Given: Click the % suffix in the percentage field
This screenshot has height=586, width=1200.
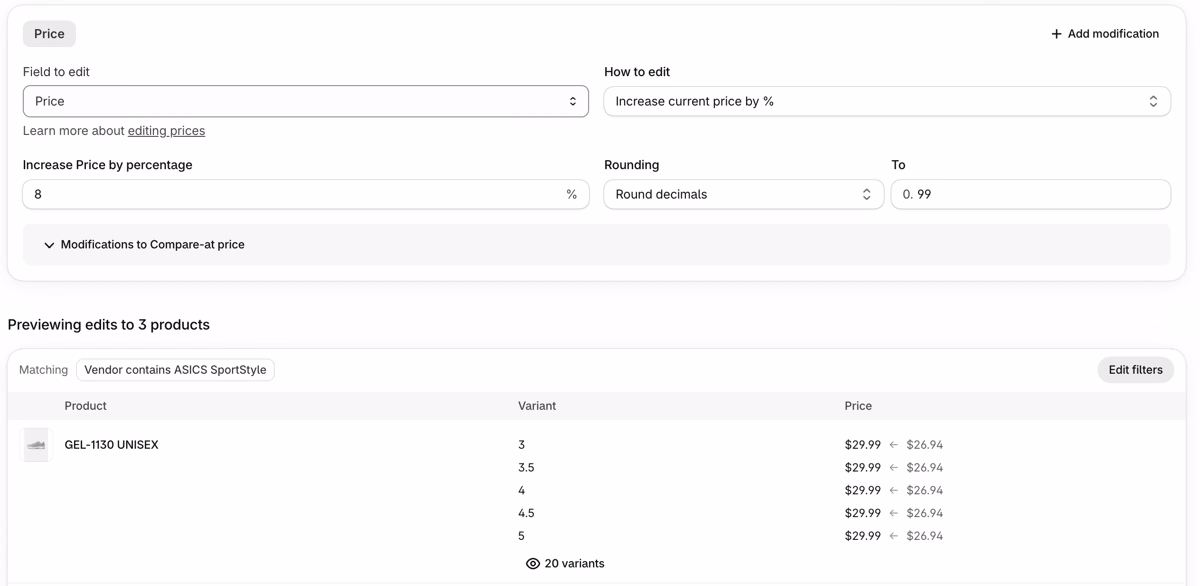Looking at the screenshot, I should [572, 194].
